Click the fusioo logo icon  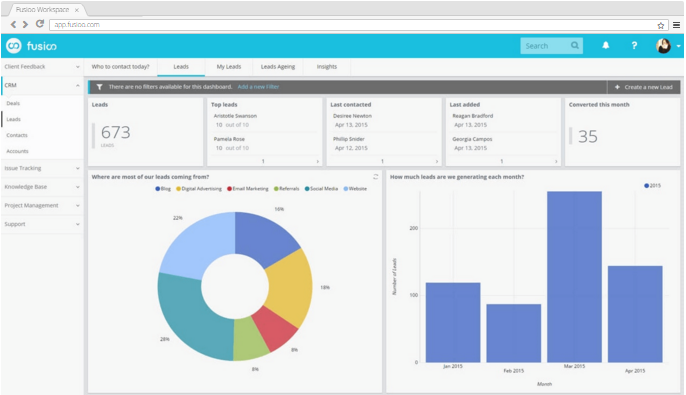click(x=14, y=45)
